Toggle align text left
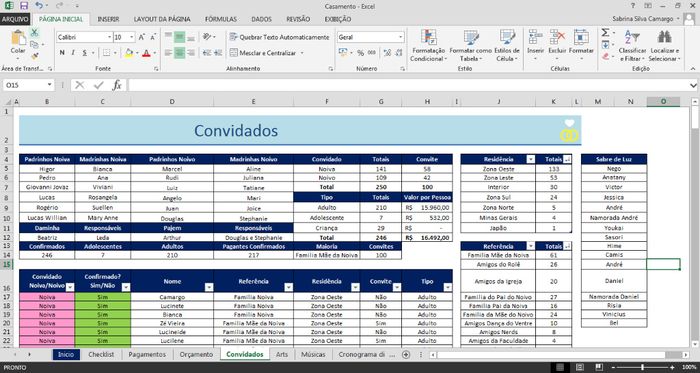This screenshot has height=373, width=700. [x=168, y=53]
